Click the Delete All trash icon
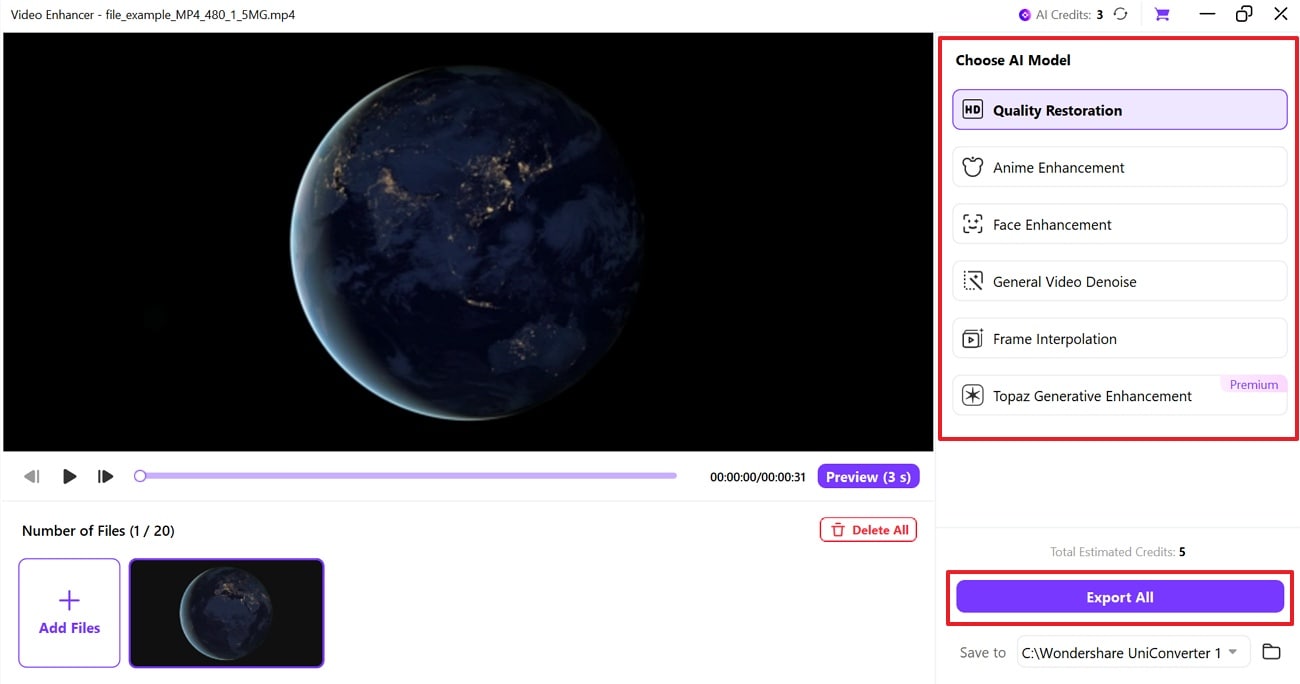1300x684 pixels. (838, 529)
